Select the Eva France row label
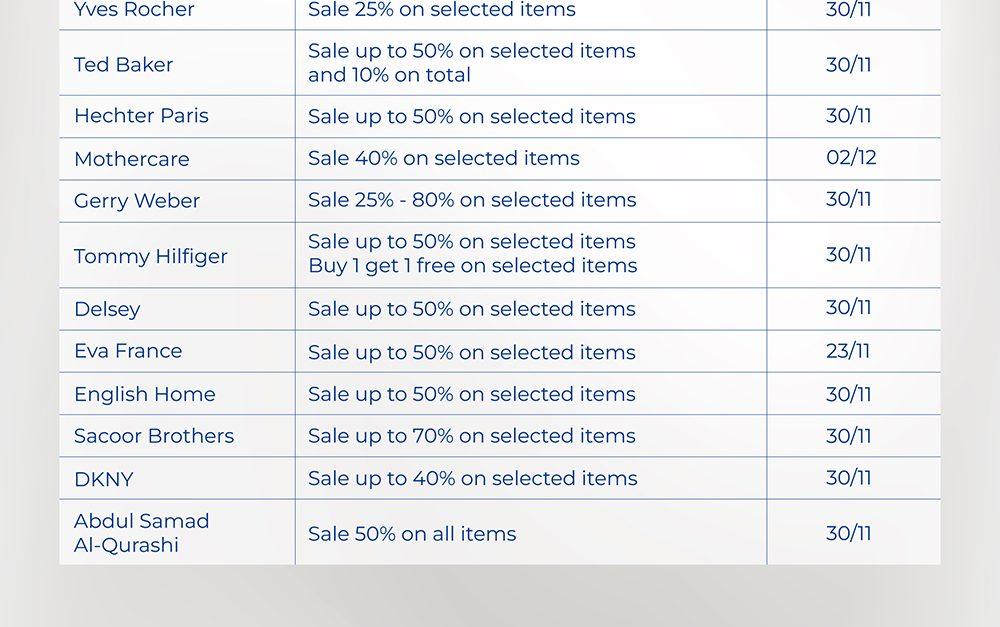Viewport: 1000px width, 627px height. [x=128, y=351]
